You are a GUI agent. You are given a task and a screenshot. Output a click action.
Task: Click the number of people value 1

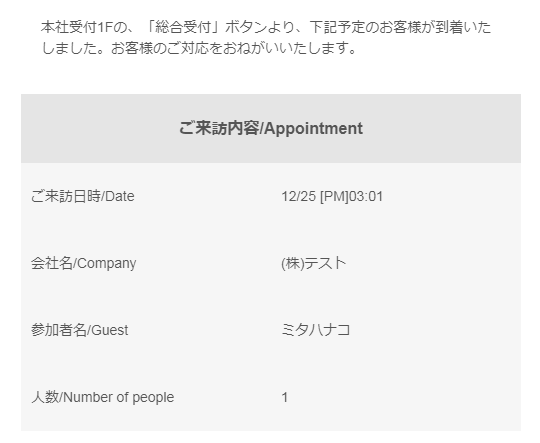tap(284, 397)
